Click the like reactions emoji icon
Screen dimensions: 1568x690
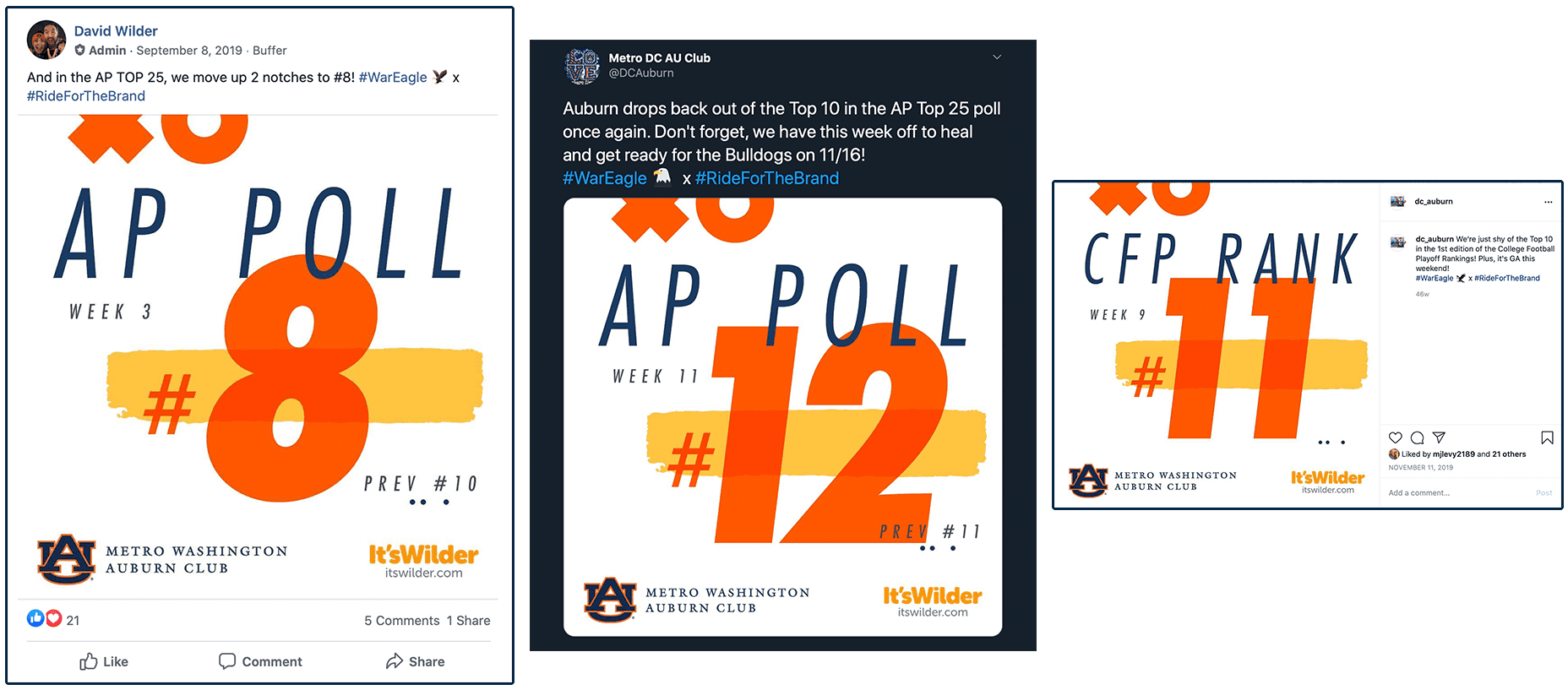coord(35,618)
